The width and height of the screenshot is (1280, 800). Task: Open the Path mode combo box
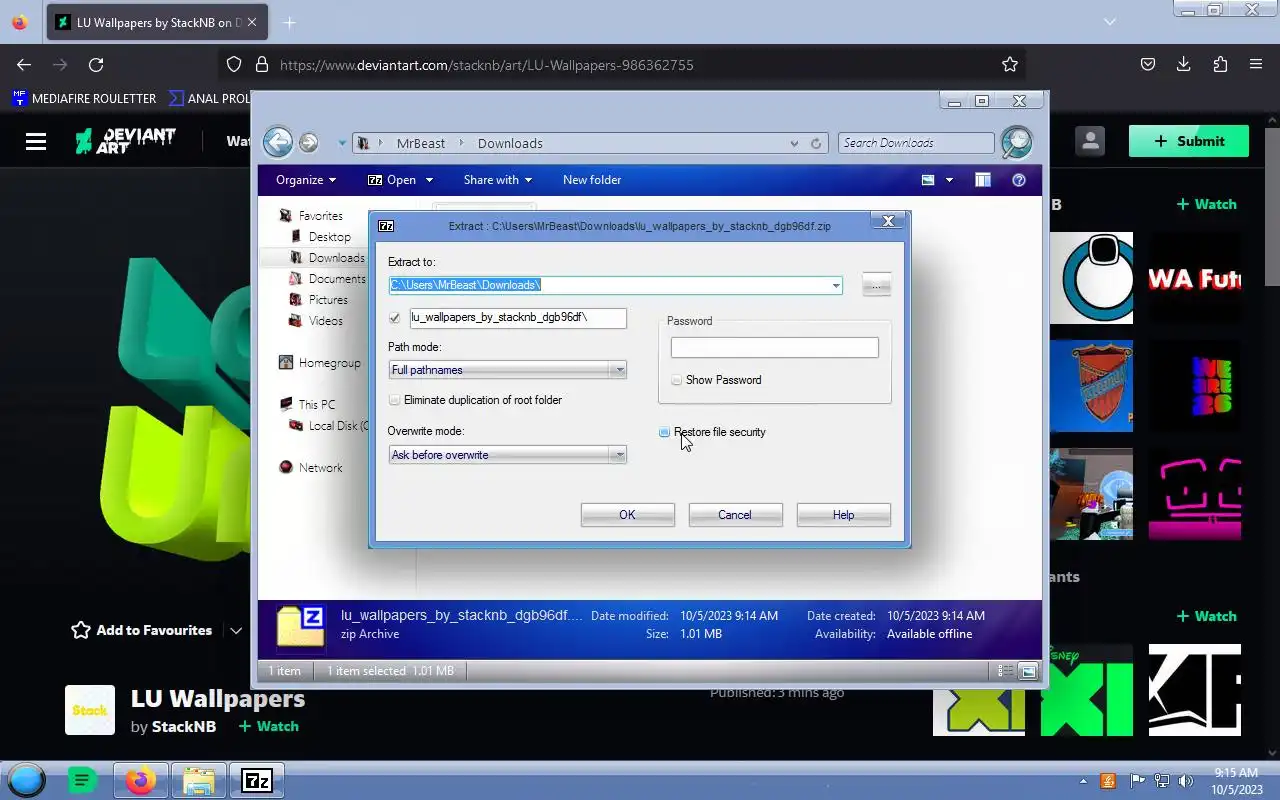tap(507, 370)
